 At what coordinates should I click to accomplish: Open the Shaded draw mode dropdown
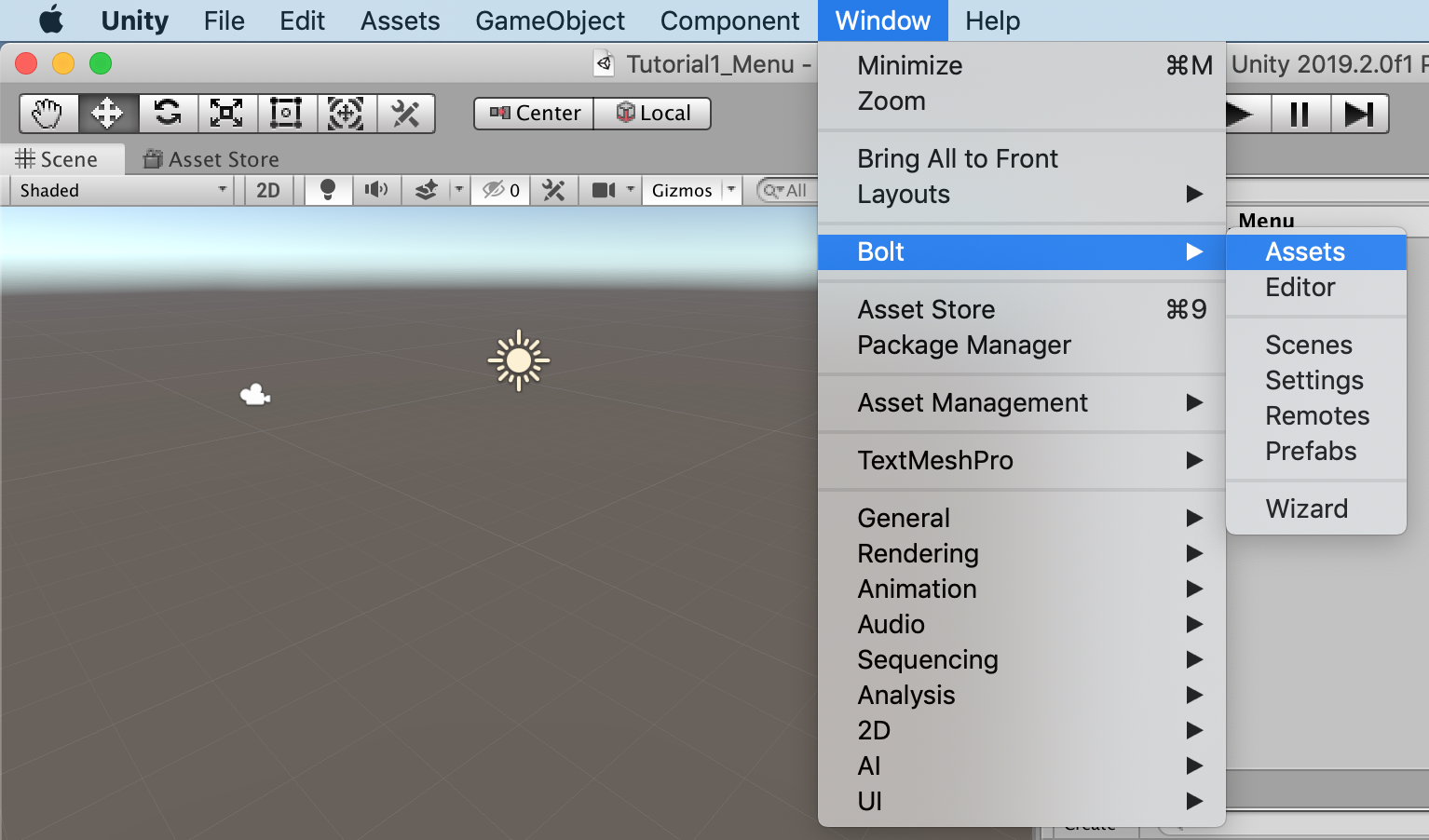[x=123, y=190]
